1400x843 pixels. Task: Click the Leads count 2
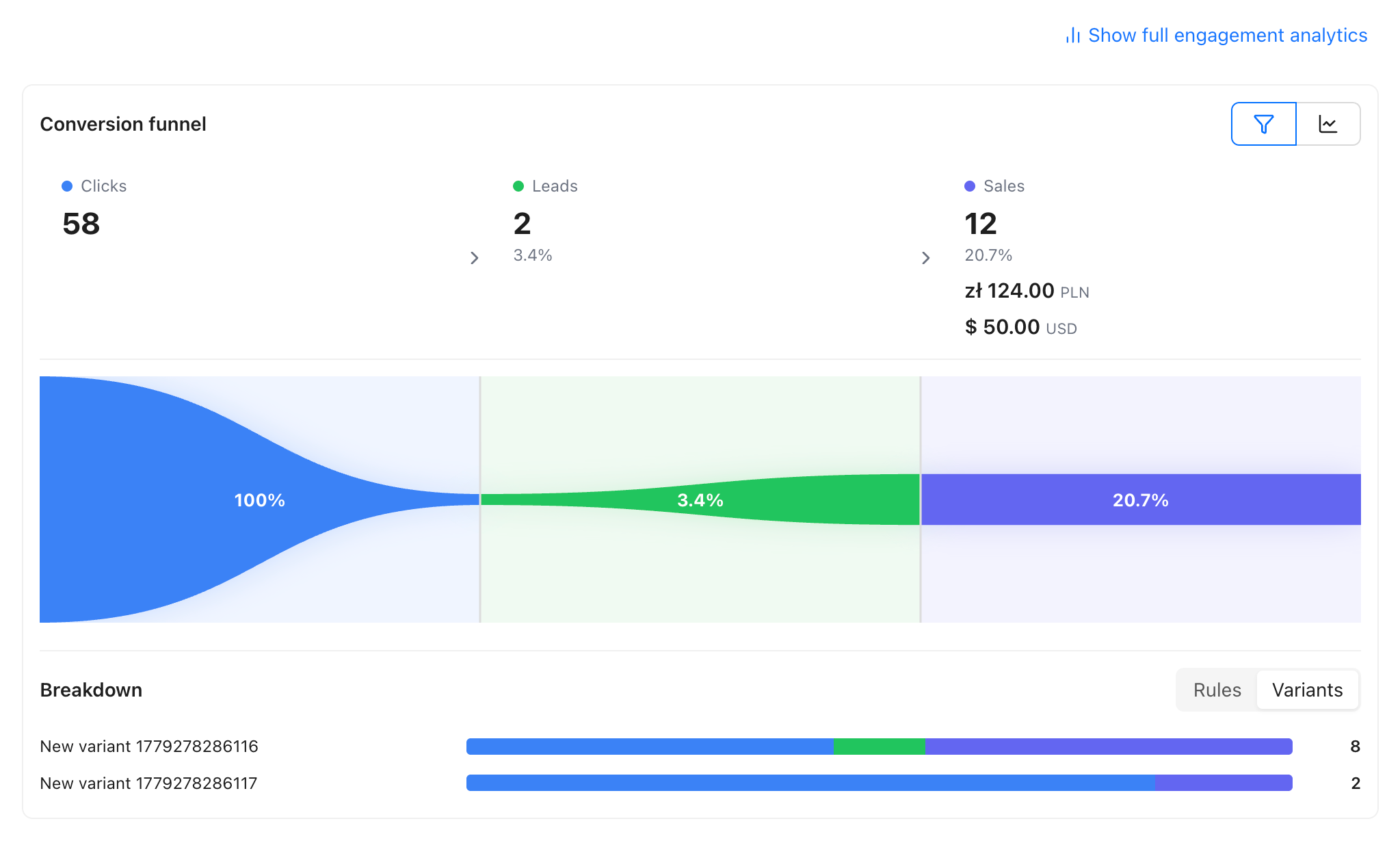tap(522, 224)
